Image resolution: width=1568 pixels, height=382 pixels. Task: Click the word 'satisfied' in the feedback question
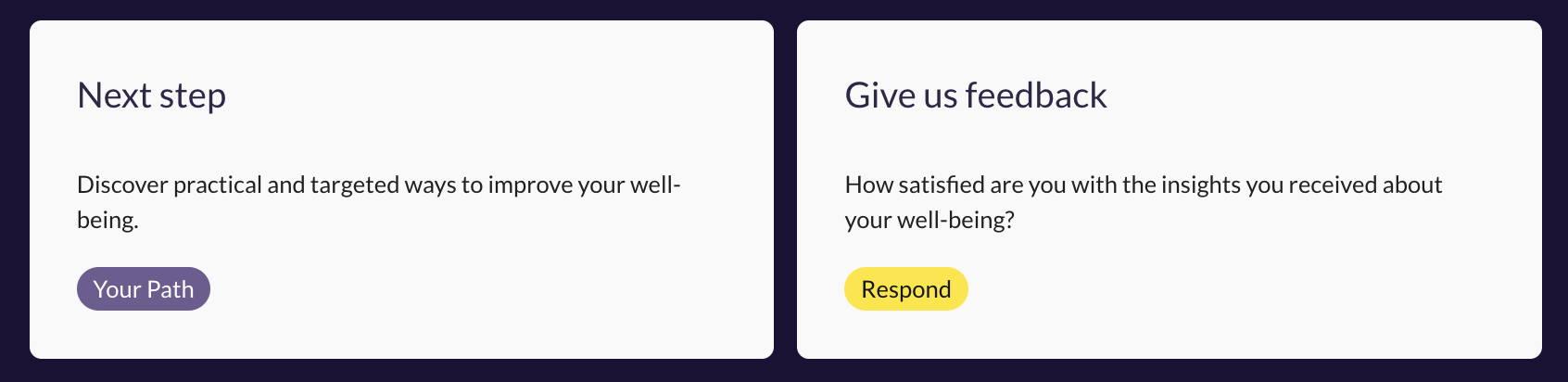tap(927, 185)
